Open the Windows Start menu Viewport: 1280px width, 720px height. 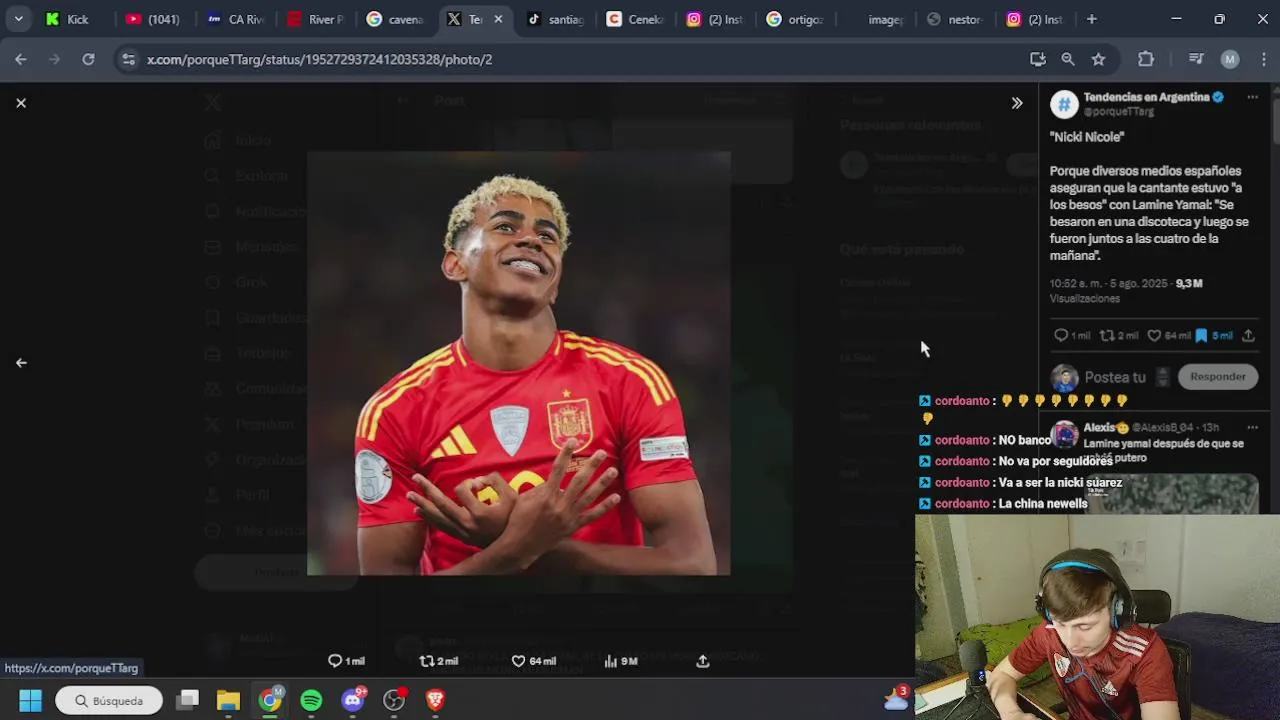pyautogui.click(x=30, y=701)
